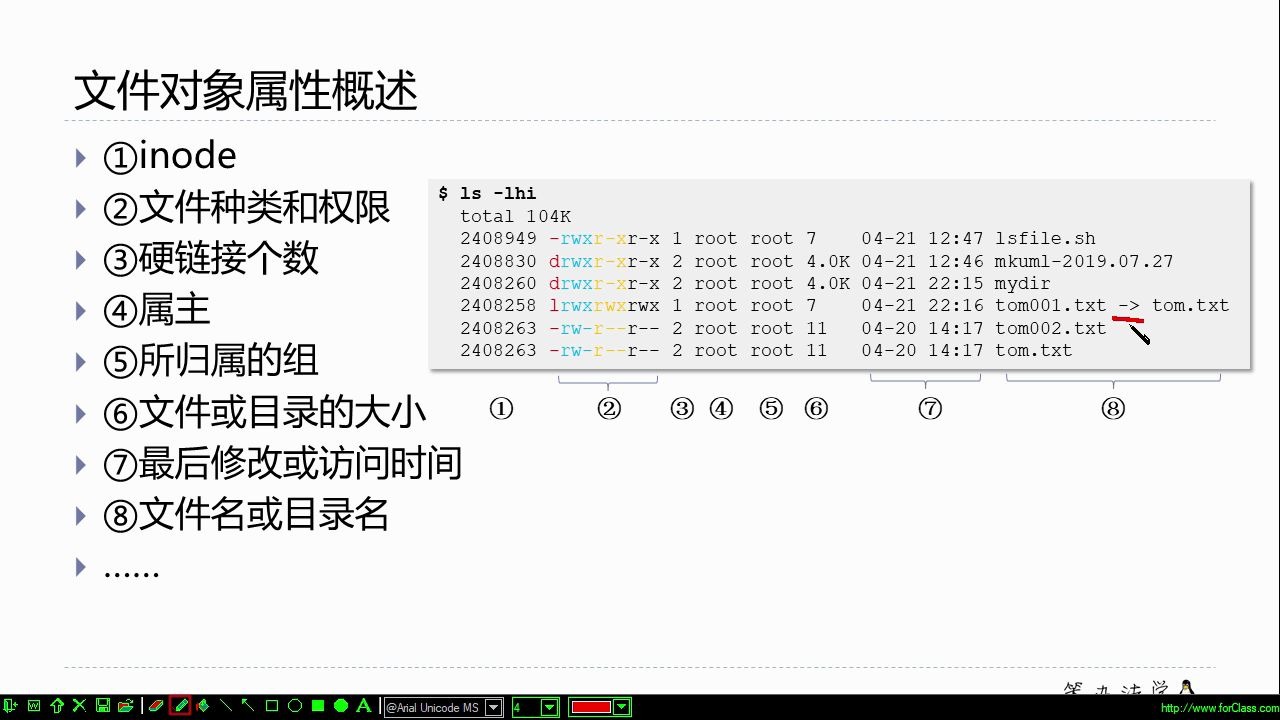
Task: Click inode number '2408258'
Action: coord(499,306)
